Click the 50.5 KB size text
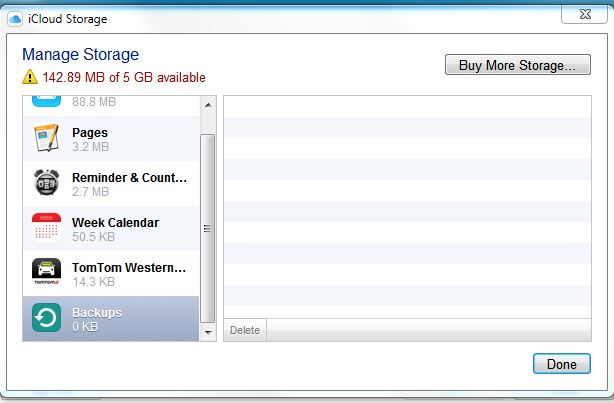 93,237
